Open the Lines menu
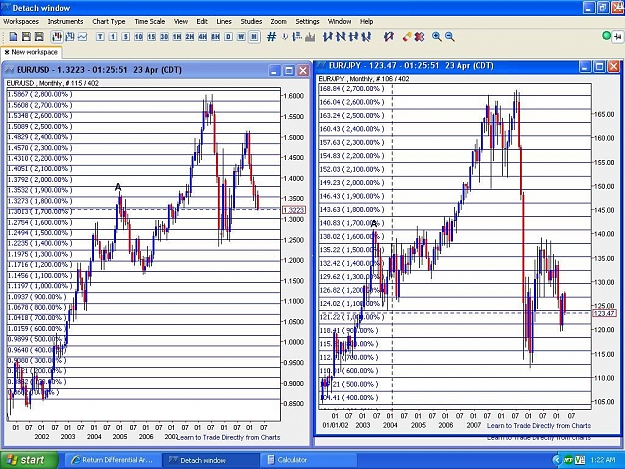The width and height of the screenshot is (625, 469). tap(224, 22)
